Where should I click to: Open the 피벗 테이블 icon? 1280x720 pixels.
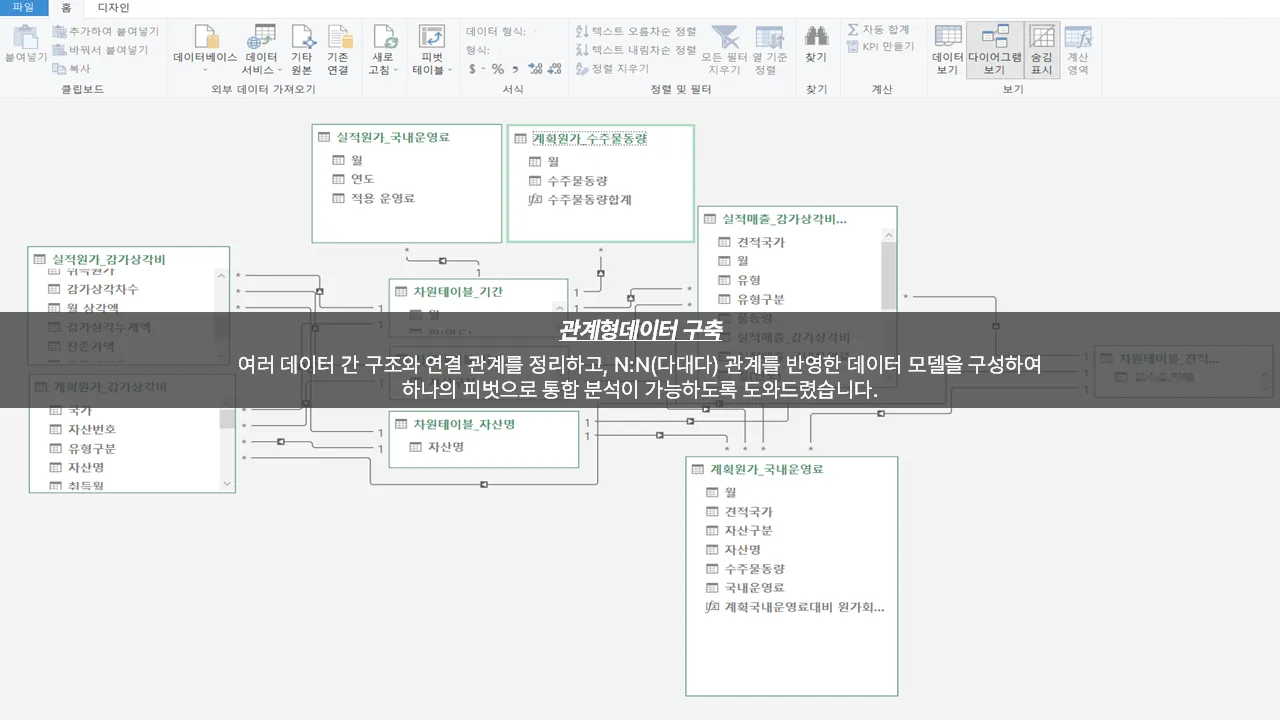click(x=432, y=50)
